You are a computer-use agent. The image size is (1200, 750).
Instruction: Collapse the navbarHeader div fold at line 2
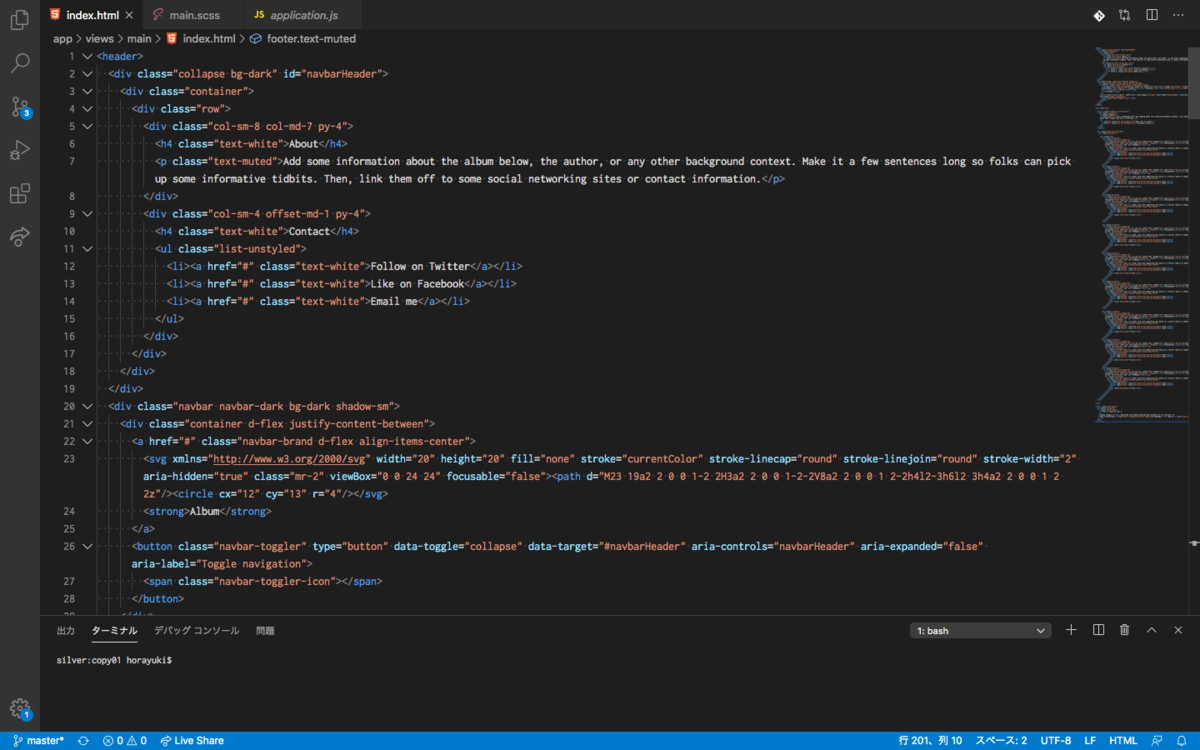87,74
